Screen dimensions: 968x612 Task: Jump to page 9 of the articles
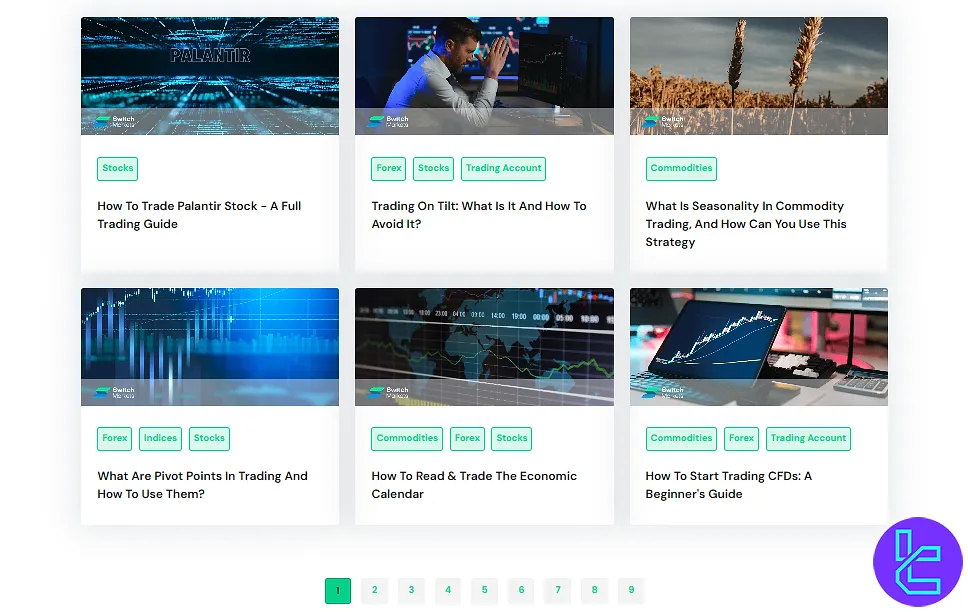[x=631, y=590]
